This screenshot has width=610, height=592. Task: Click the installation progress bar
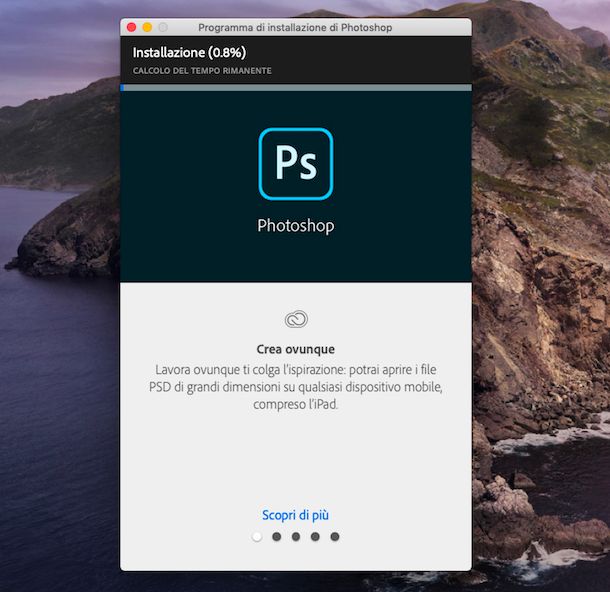[x=296, y=88]
